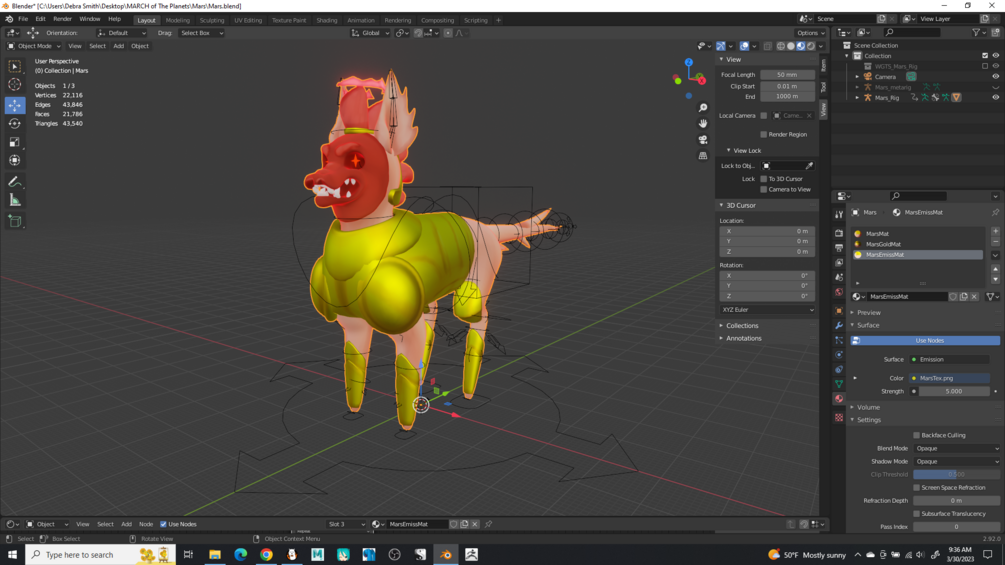
Task: Enable Backface Culling checkbox
Action: [x=917, y=436]
